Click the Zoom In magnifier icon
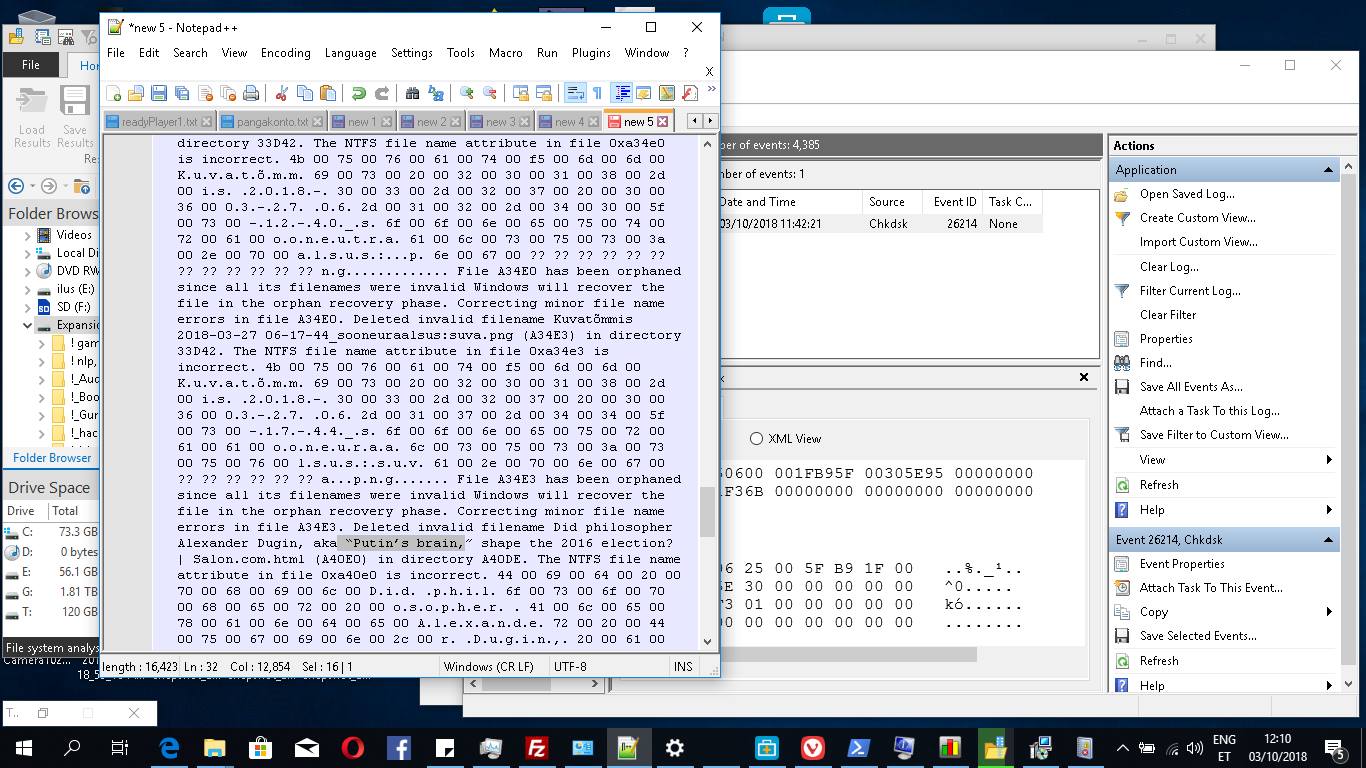Screen dimensions: 1366x768 point(466,93)
